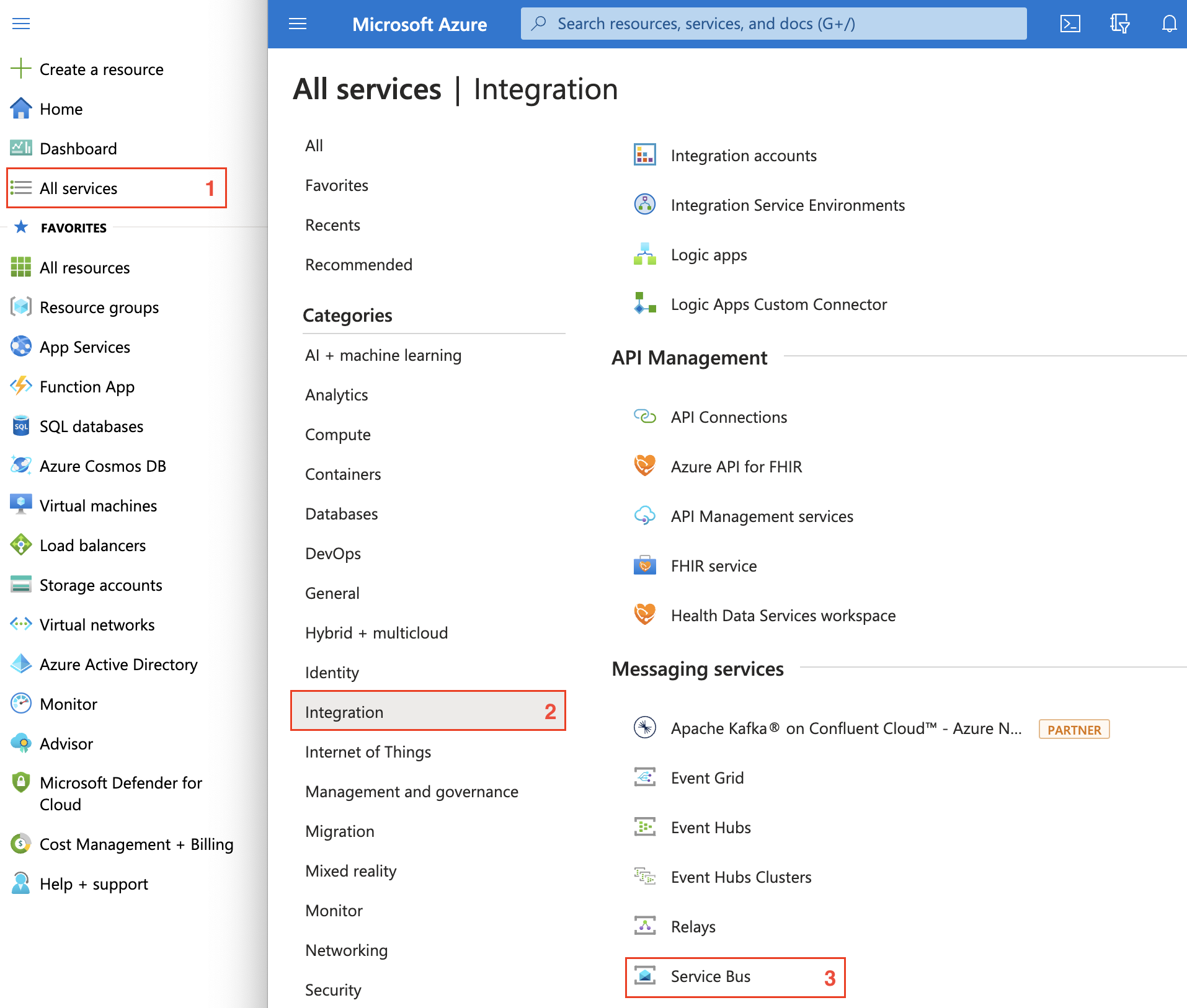Open Azure API for FHIR link

pos(736,467)
